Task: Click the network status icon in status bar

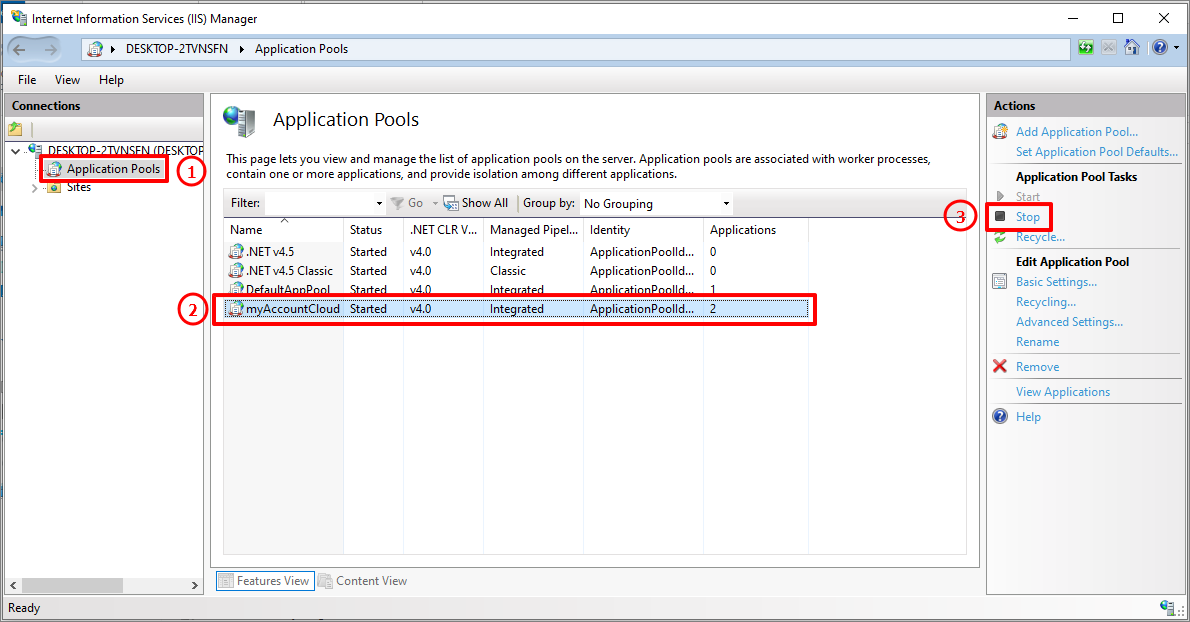Action: [x=1167, y=607]
